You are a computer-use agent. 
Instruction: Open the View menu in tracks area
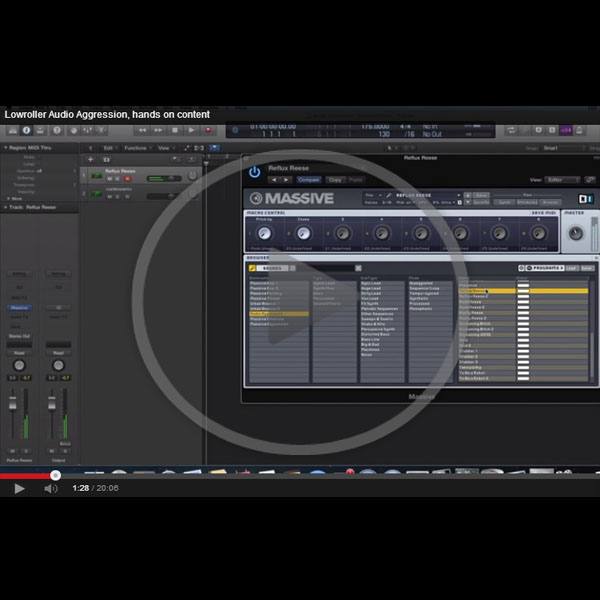(x=164, y=148)
